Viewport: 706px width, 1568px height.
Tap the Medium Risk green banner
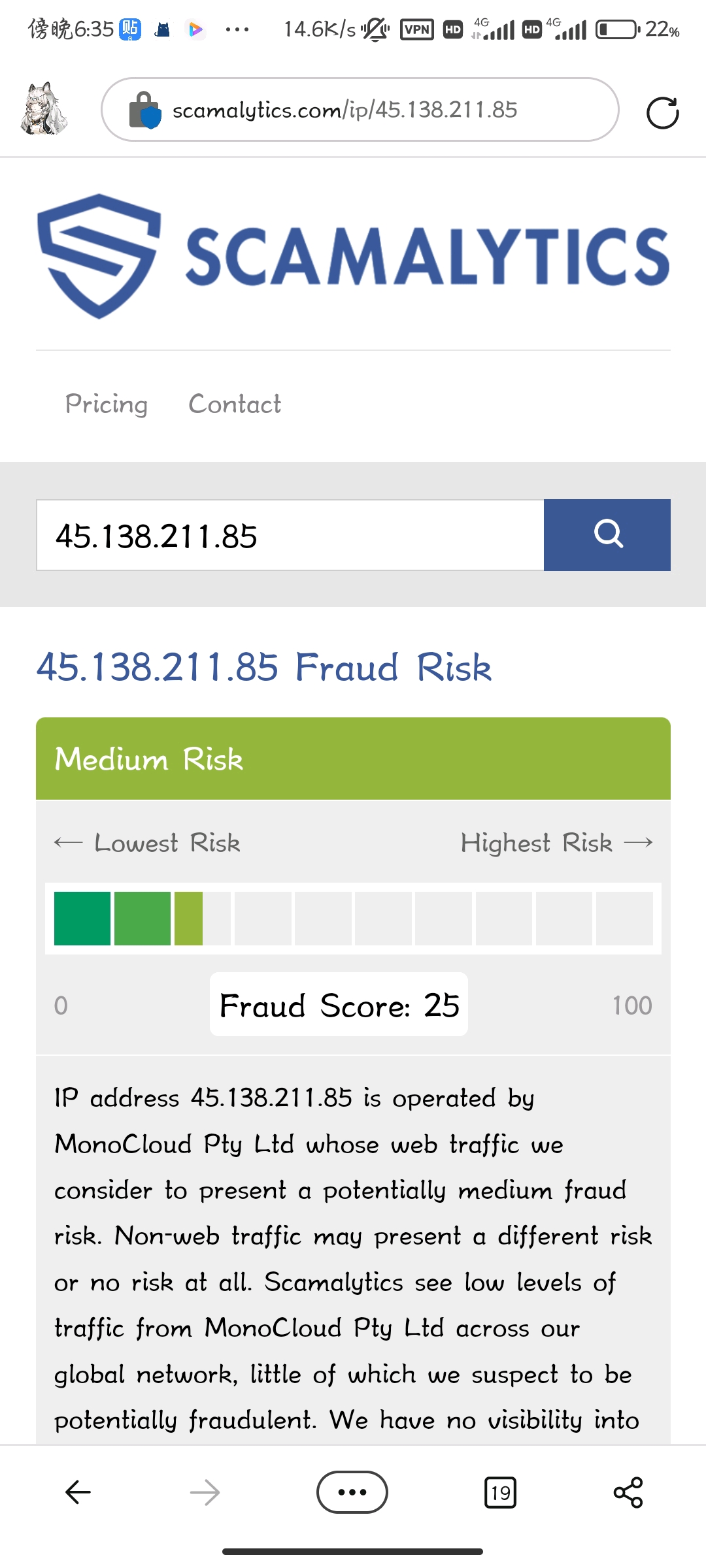tap(353, 759)
